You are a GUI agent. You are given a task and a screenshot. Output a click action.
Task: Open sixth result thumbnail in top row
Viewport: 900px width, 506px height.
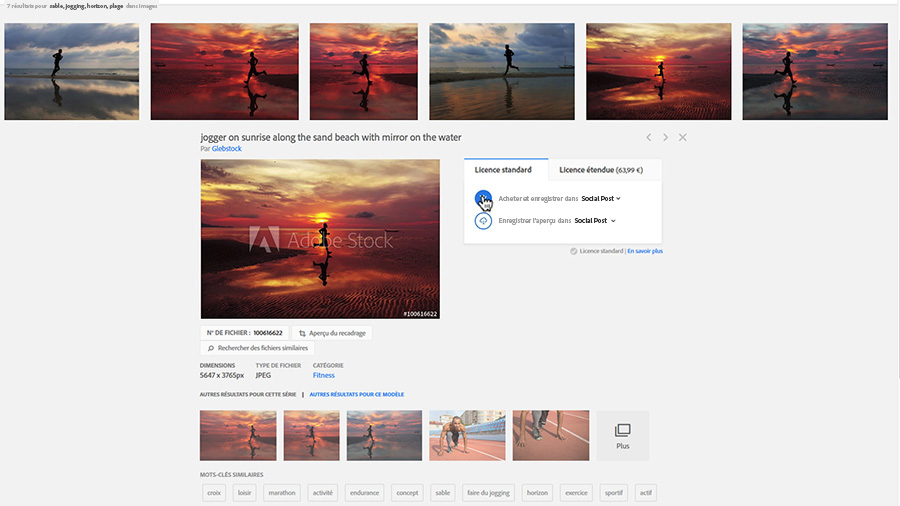[815, 72]
